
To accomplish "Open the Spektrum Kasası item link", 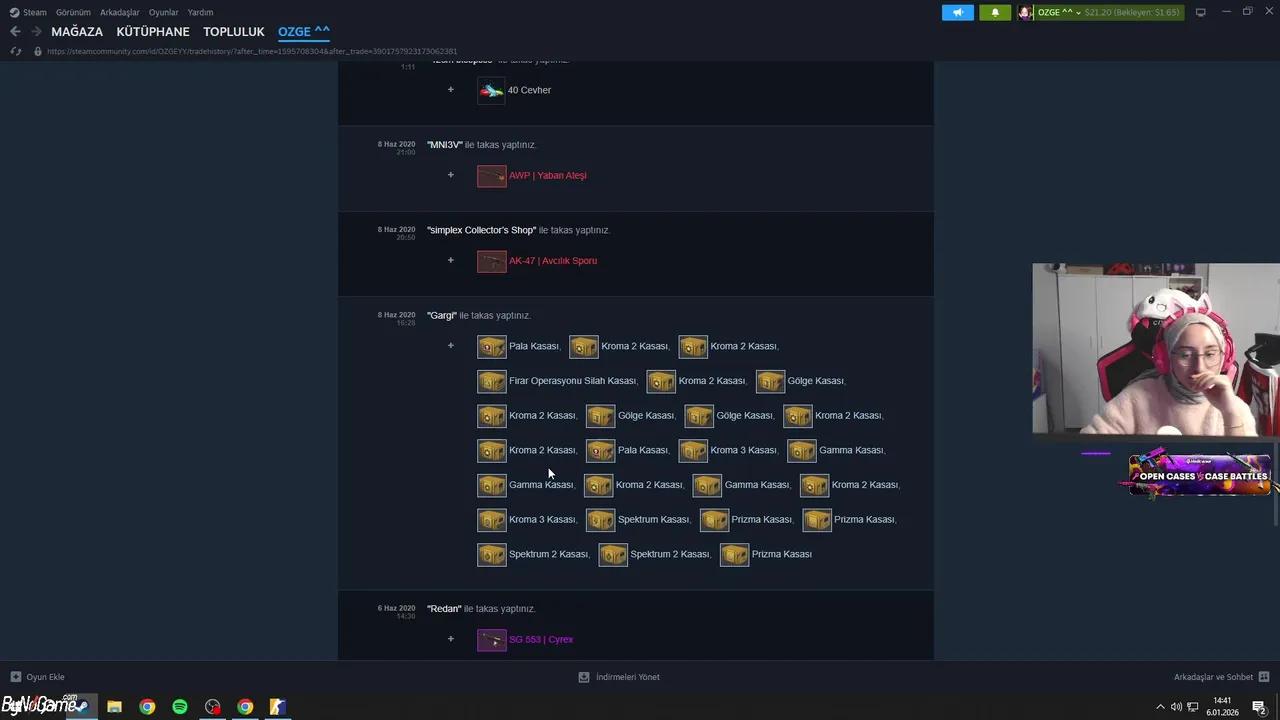I will click(653, 520).
